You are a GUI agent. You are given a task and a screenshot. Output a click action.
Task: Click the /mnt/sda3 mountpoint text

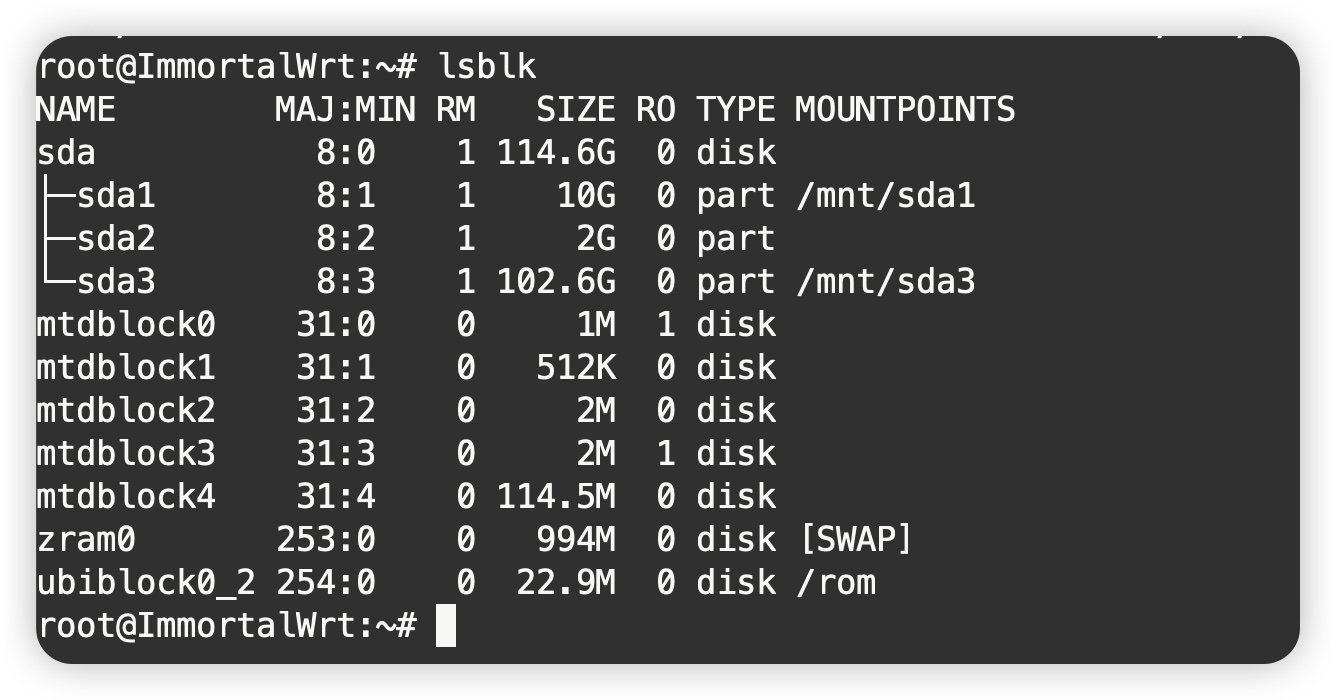point(885,282)
